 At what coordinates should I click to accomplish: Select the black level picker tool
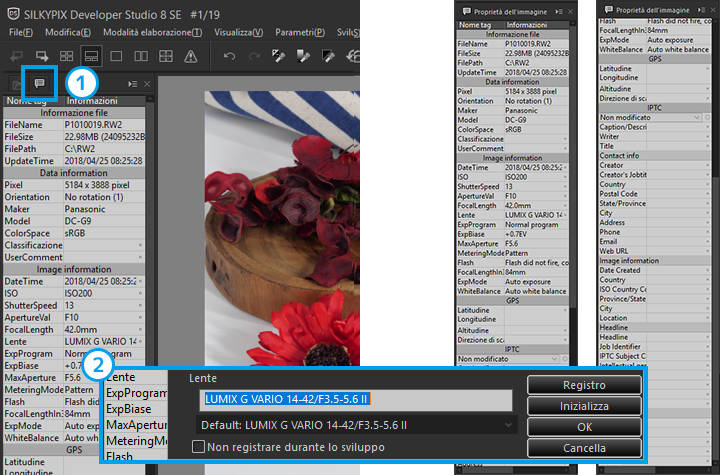pos(328,56)
